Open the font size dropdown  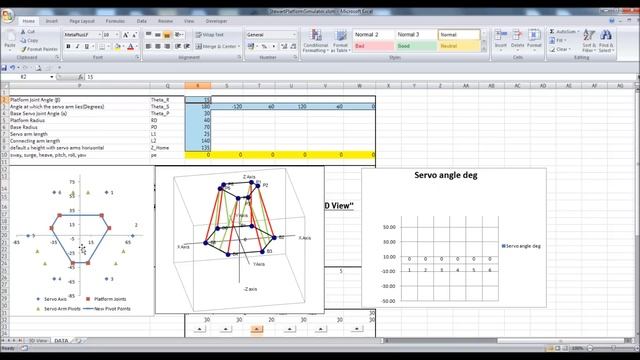pyautogui.click(x=117, y=35)
